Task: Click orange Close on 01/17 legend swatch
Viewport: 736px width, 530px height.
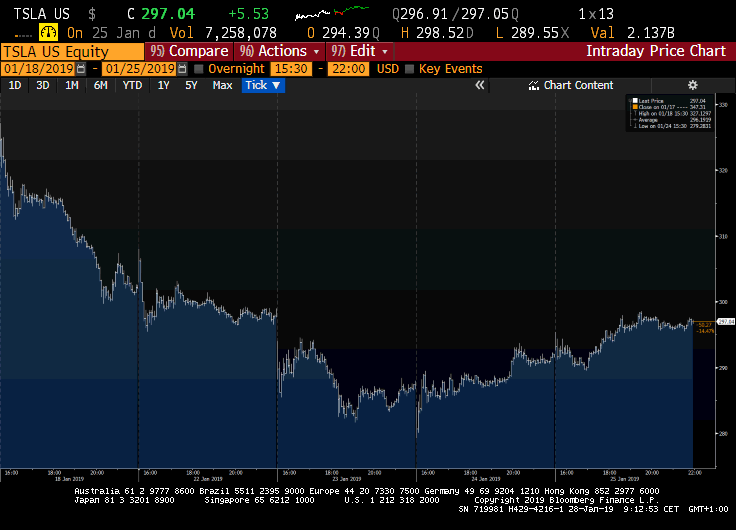Action: 635,107
